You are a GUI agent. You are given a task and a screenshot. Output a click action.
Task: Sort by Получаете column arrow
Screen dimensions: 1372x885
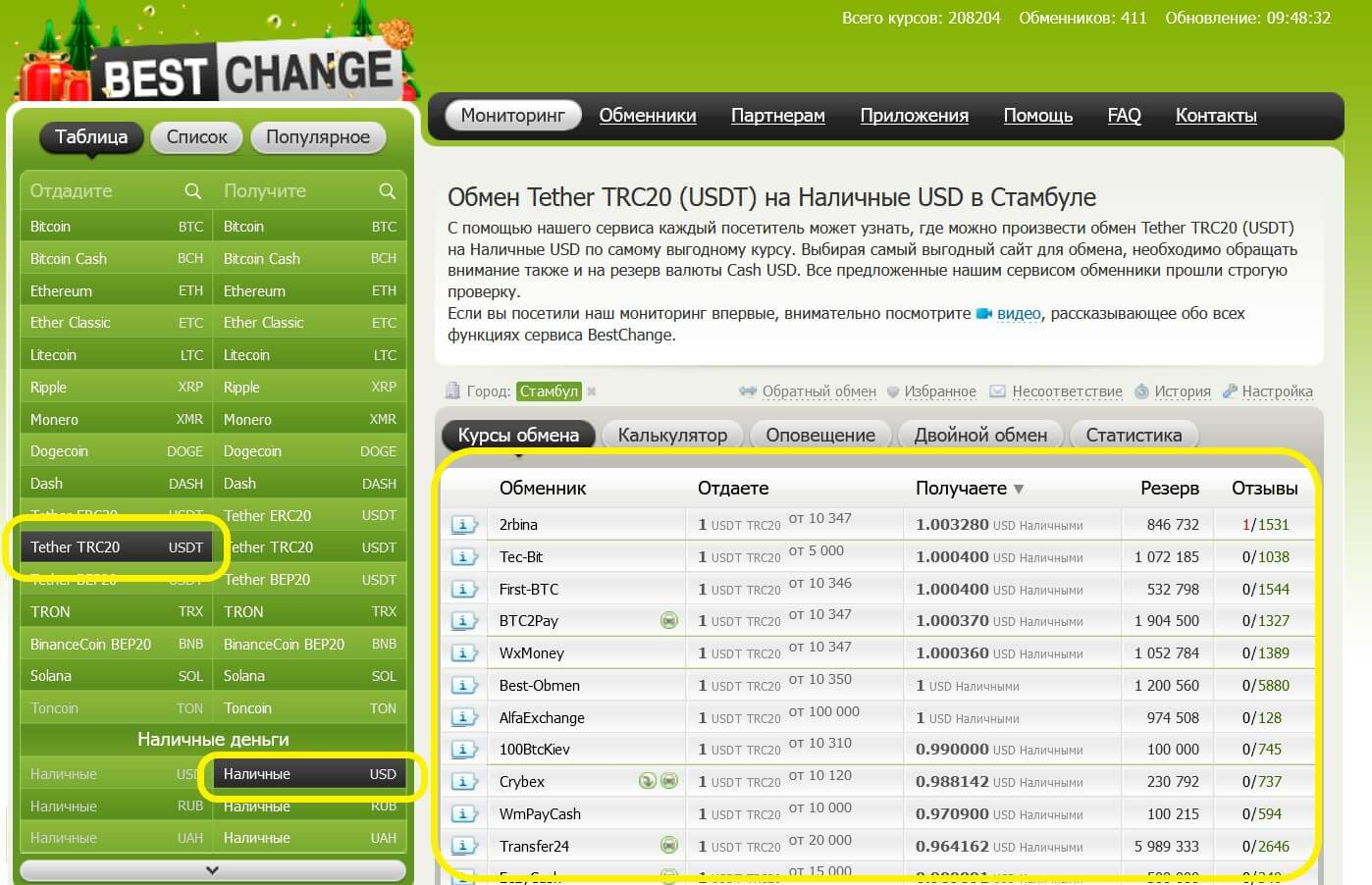[x=1019, y=489]
